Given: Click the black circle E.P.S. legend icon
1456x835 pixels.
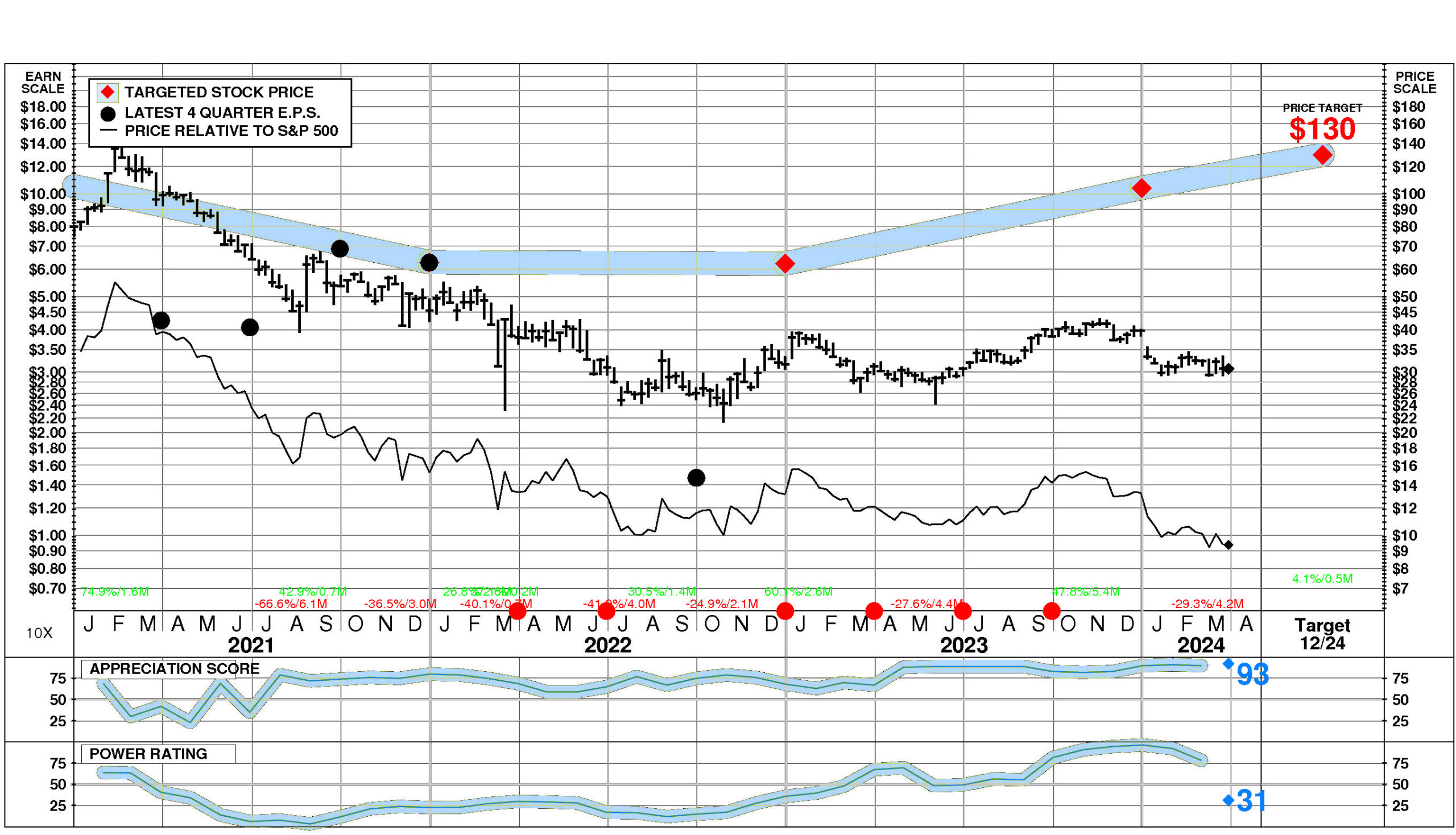Looking at the screenshot, I should pos(107,114).
